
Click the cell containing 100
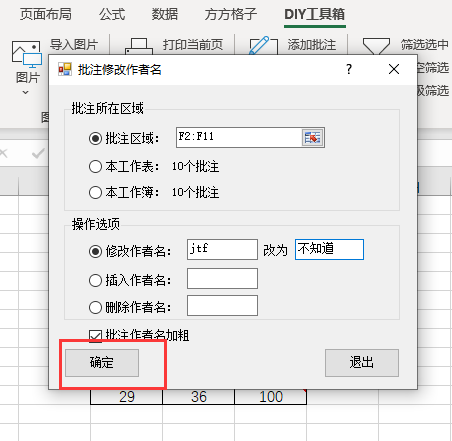[x=271, y=397]
